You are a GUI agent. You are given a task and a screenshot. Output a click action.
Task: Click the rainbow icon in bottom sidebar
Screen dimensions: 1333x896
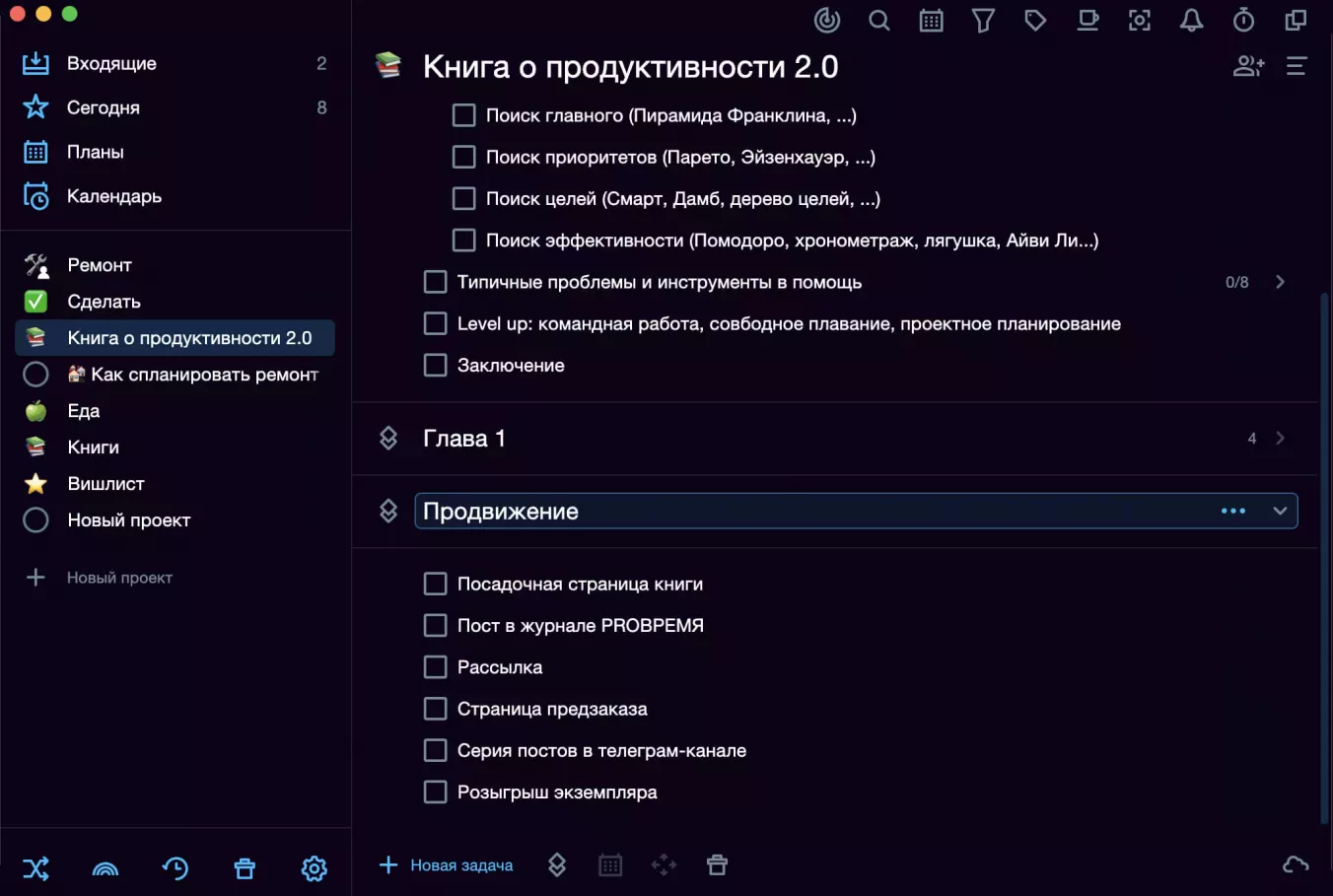click(105, 868)
